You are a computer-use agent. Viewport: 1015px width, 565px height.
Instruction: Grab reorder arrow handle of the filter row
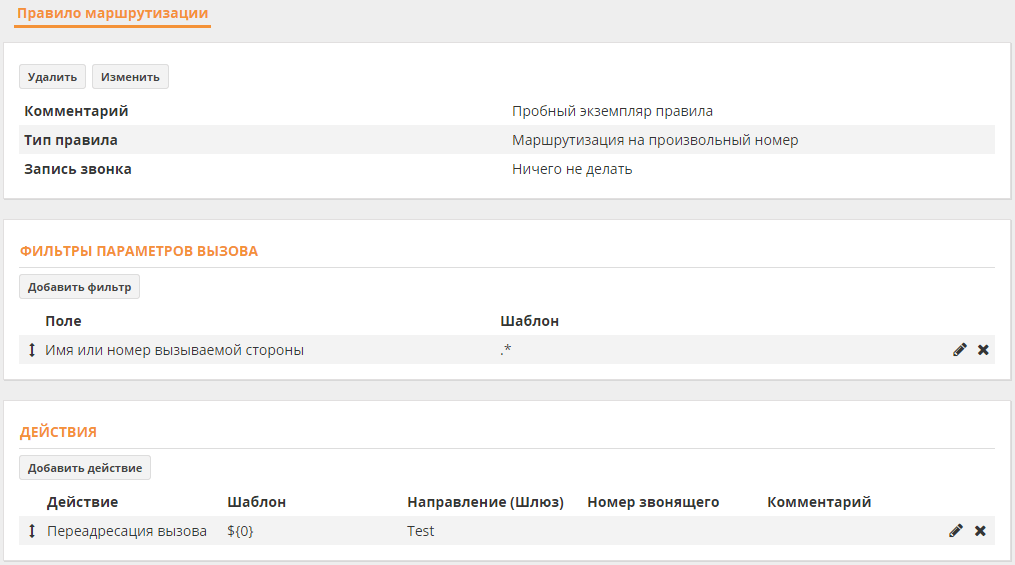[32, 350]
